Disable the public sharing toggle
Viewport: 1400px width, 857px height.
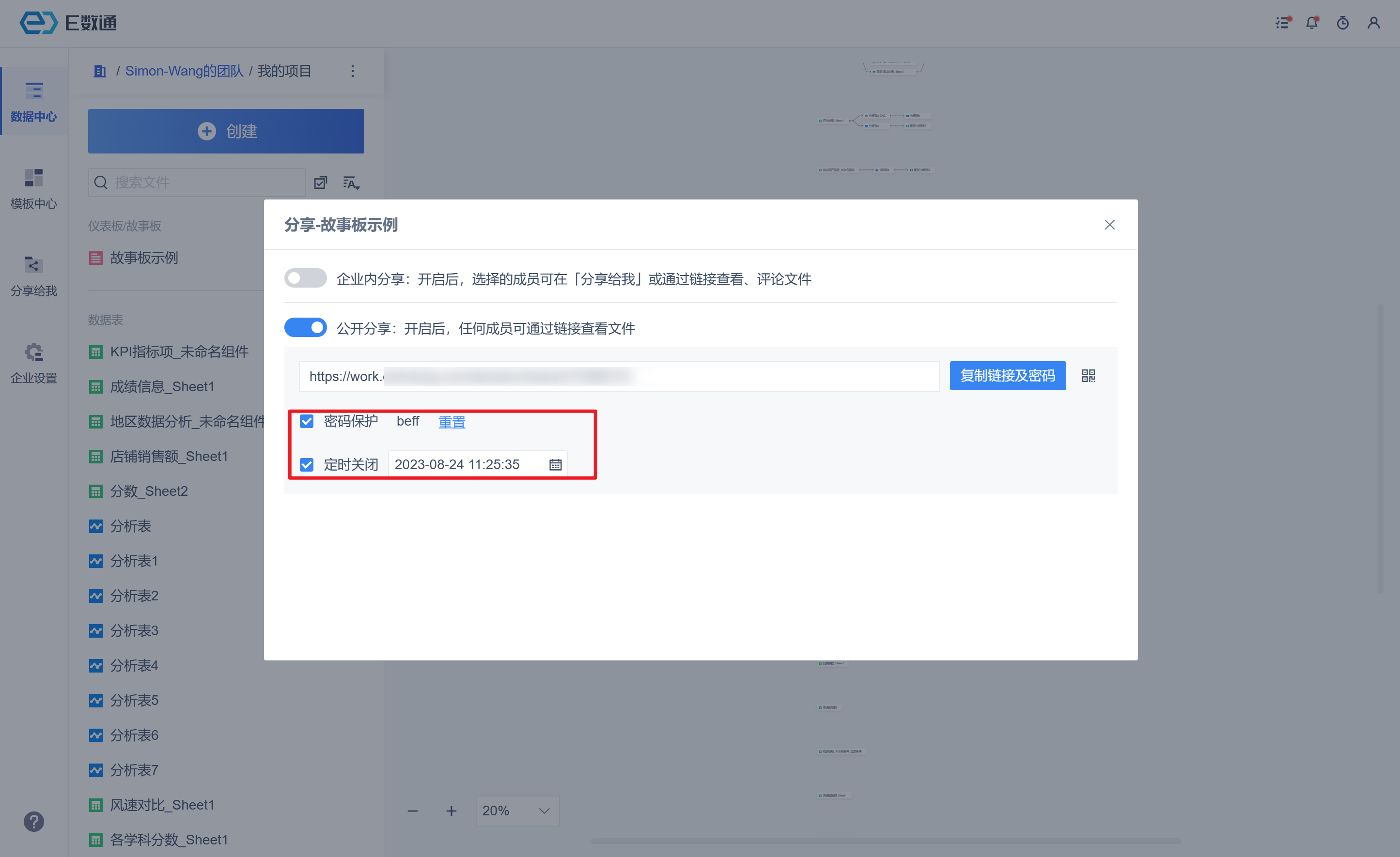(x=305, y=328)
